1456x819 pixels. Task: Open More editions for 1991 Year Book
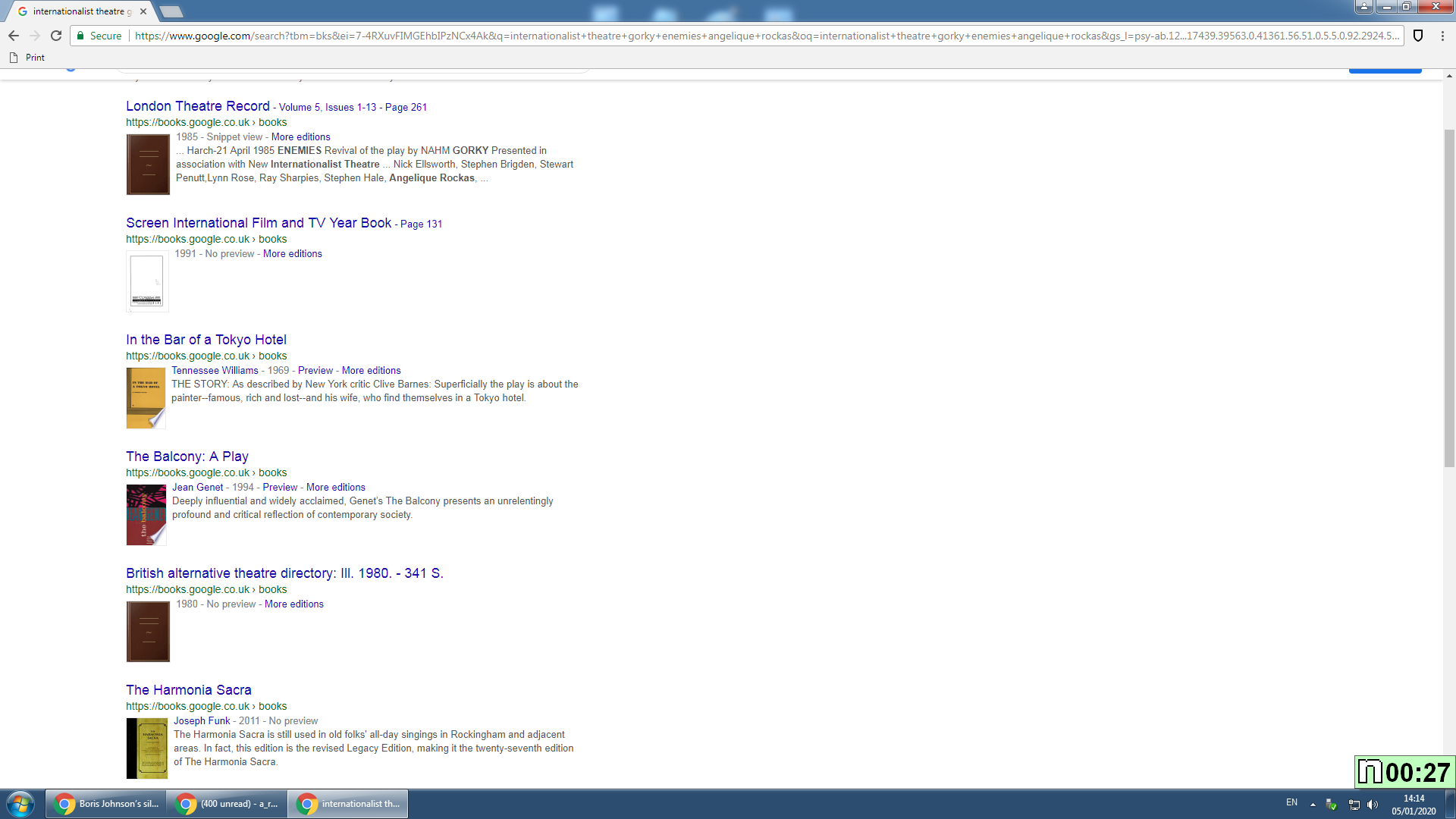click(293, 254)
